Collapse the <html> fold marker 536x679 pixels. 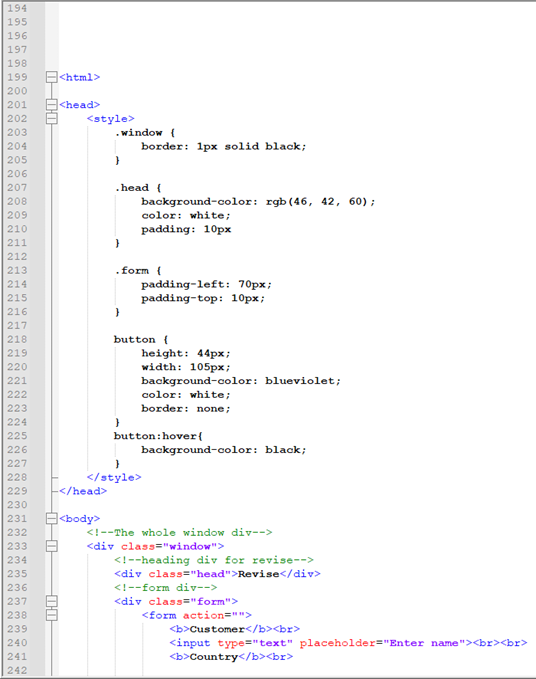click(x=52, y=77)
